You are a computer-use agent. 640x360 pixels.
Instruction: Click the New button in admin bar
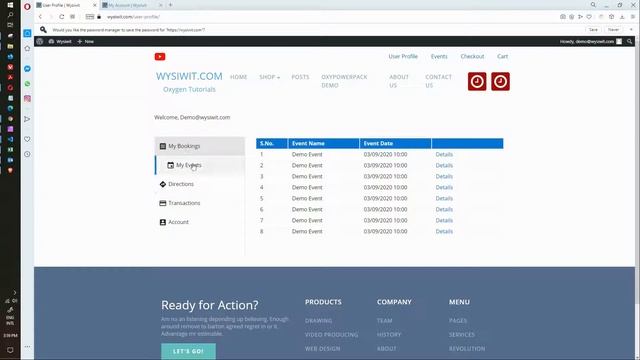pos(86,41)
